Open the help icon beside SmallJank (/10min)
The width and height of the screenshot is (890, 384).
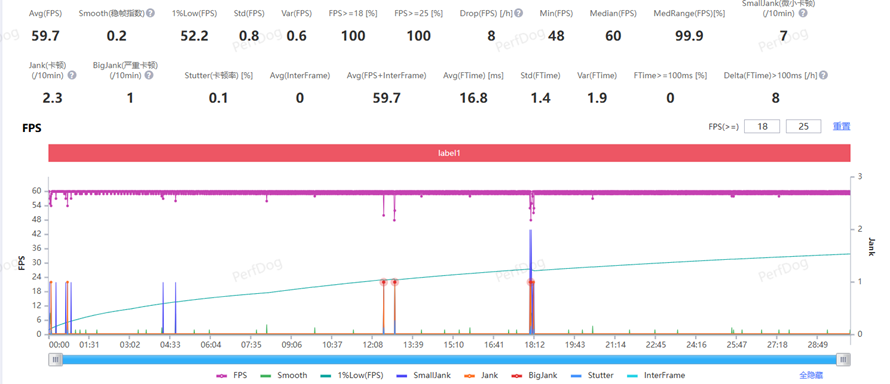click(803, 13)
